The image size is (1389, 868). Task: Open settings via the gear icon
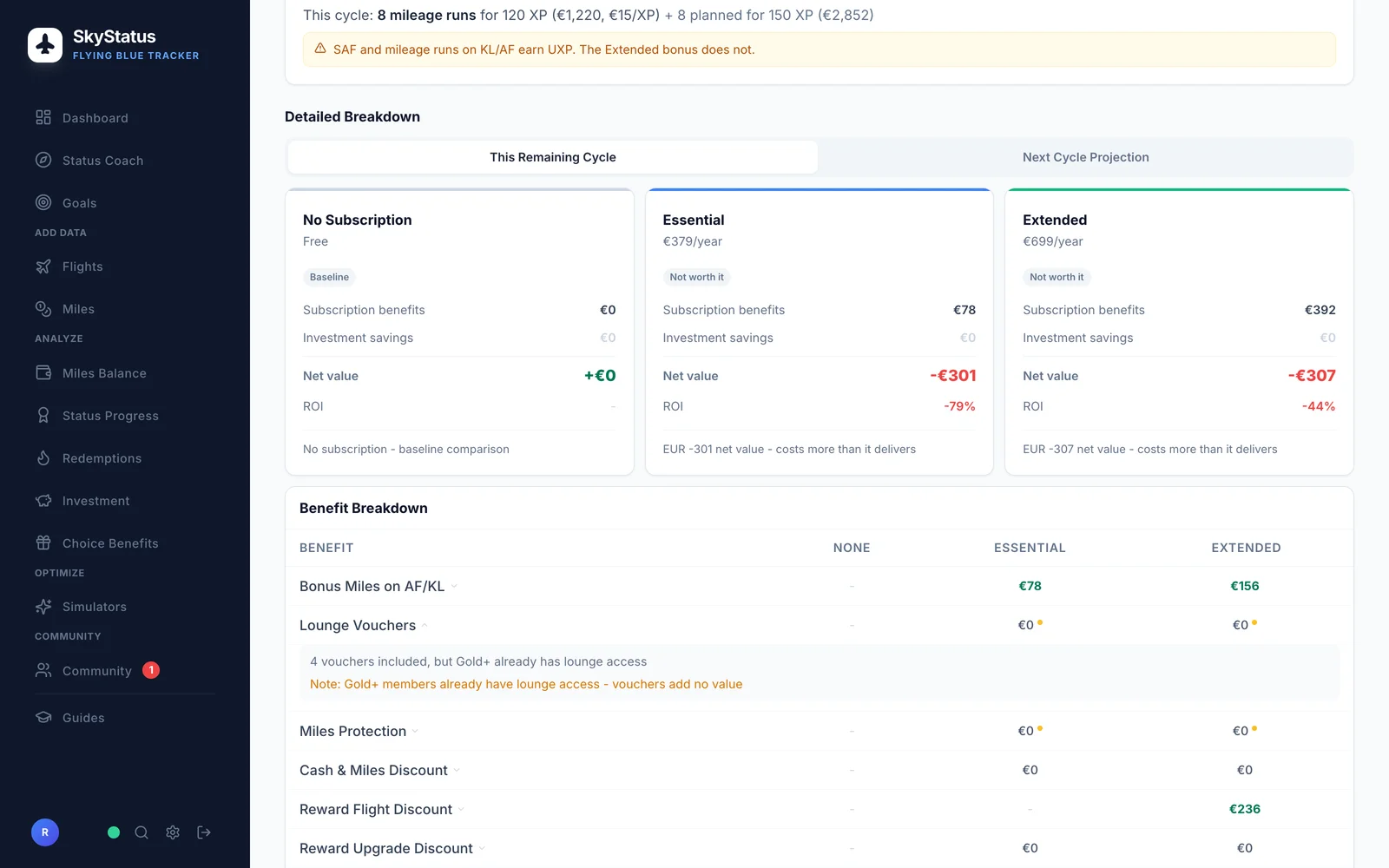click(173, 832)
